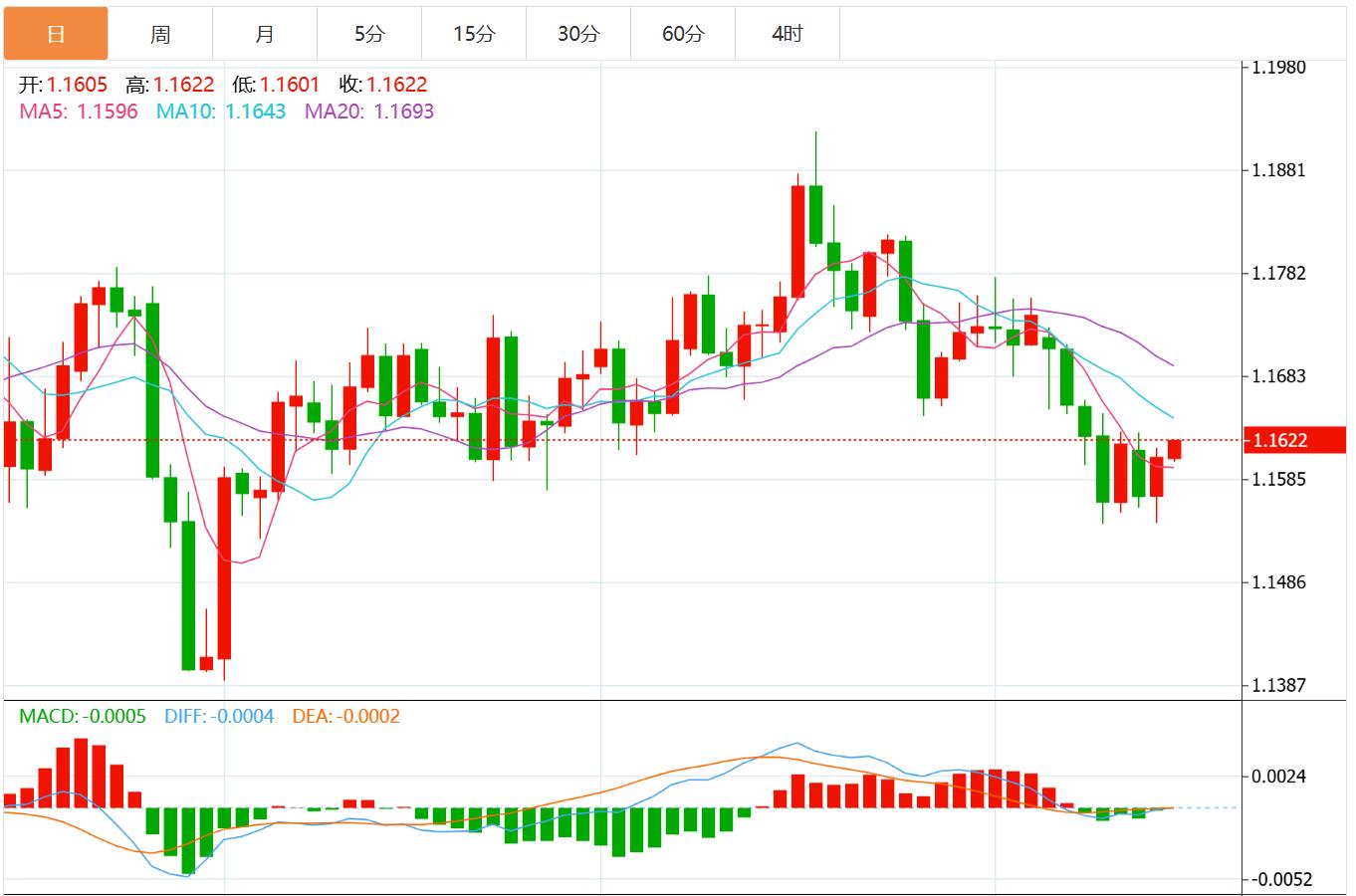Click the 低 low price value 1.1601
This screenshot has height=896, width=1356.
[x=290, y=86]
